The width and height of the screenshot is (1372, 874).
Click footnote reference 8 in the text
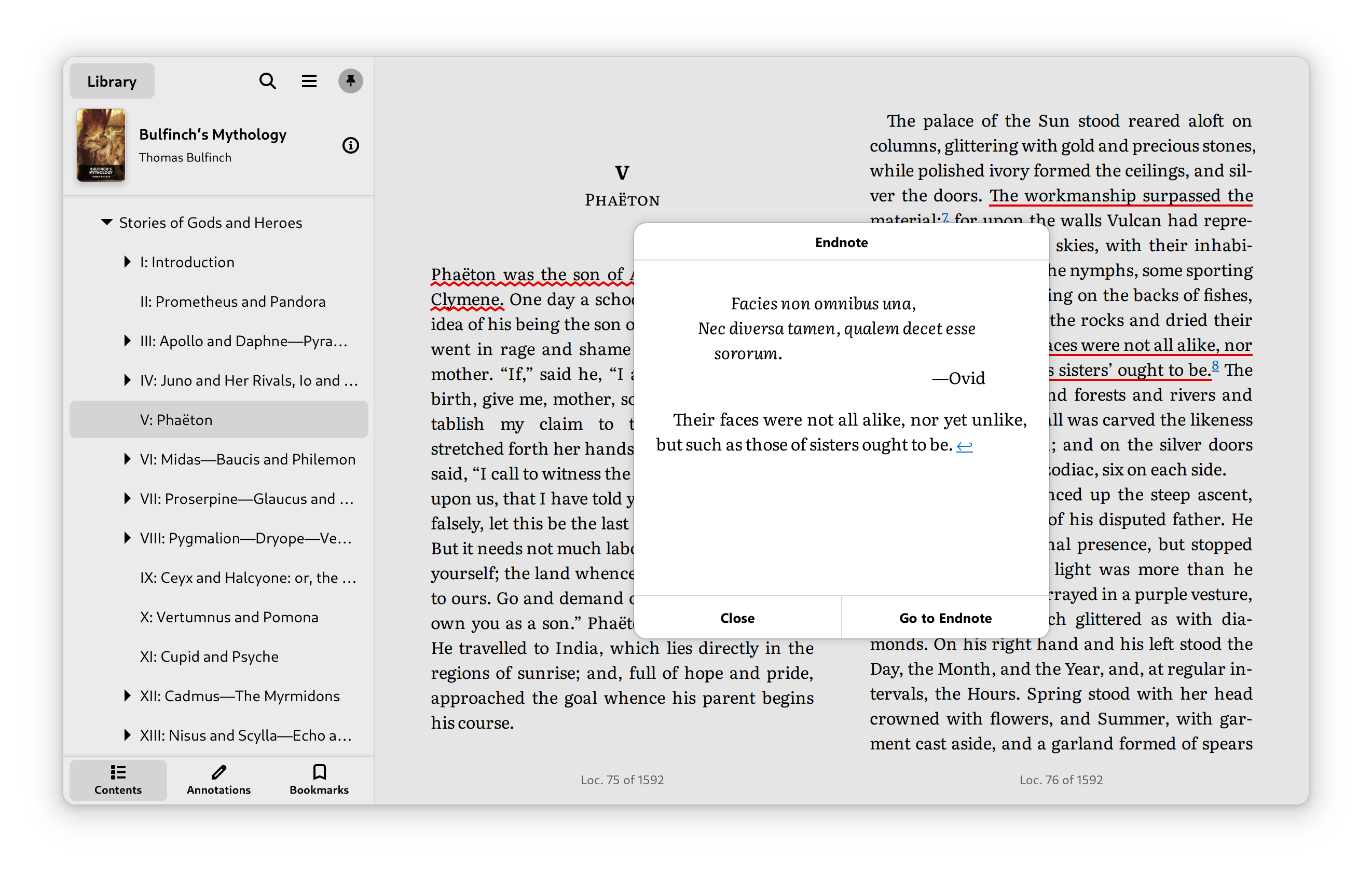click(x=1215, y=366)
